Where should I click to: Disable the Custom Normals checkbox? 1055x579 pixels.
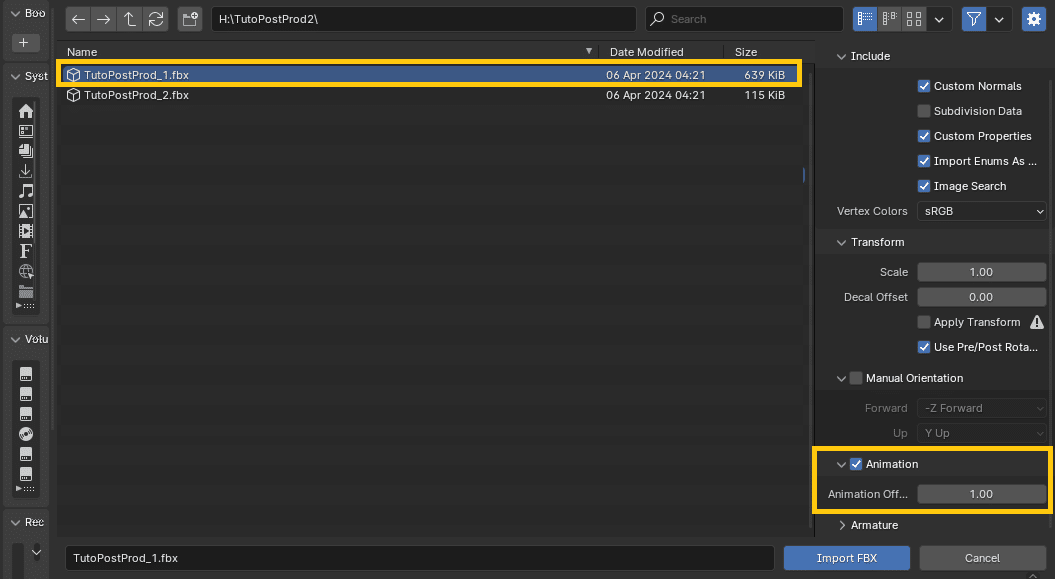pos(924,86)
